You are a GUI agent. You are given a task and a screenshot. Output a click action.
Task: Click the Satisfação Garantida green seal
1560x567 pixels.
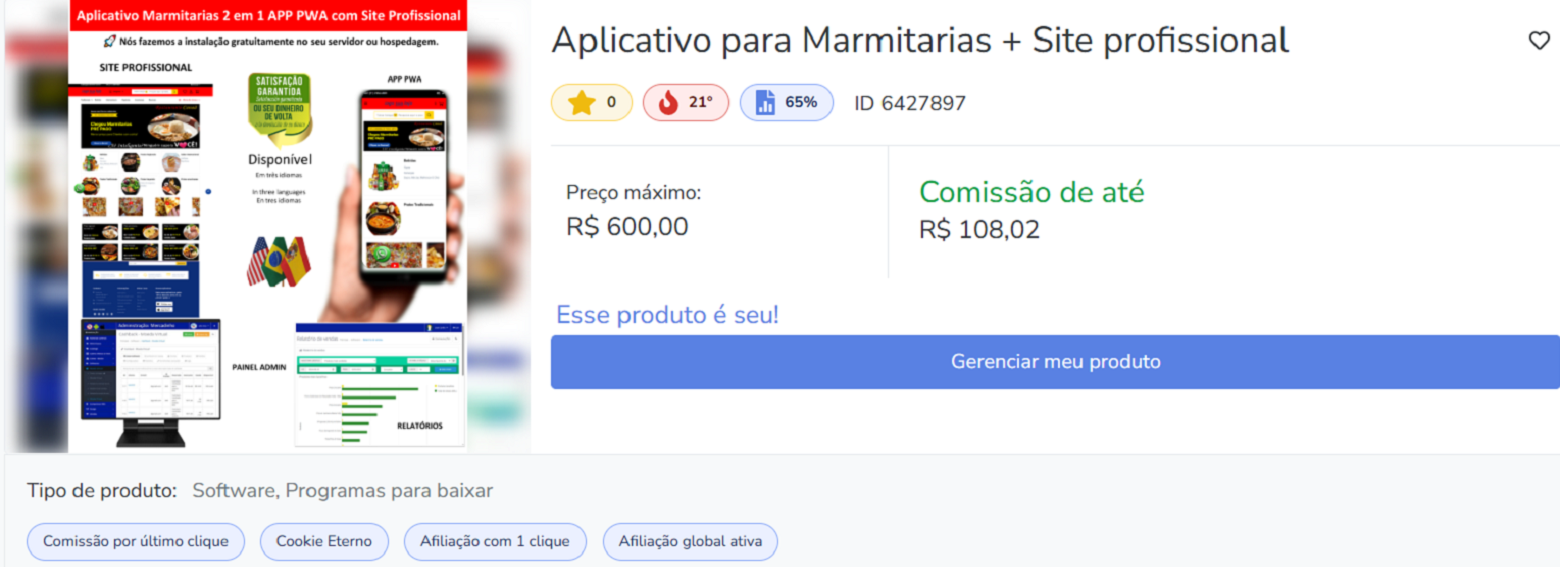pyautogui.click(x=280, y=109)
